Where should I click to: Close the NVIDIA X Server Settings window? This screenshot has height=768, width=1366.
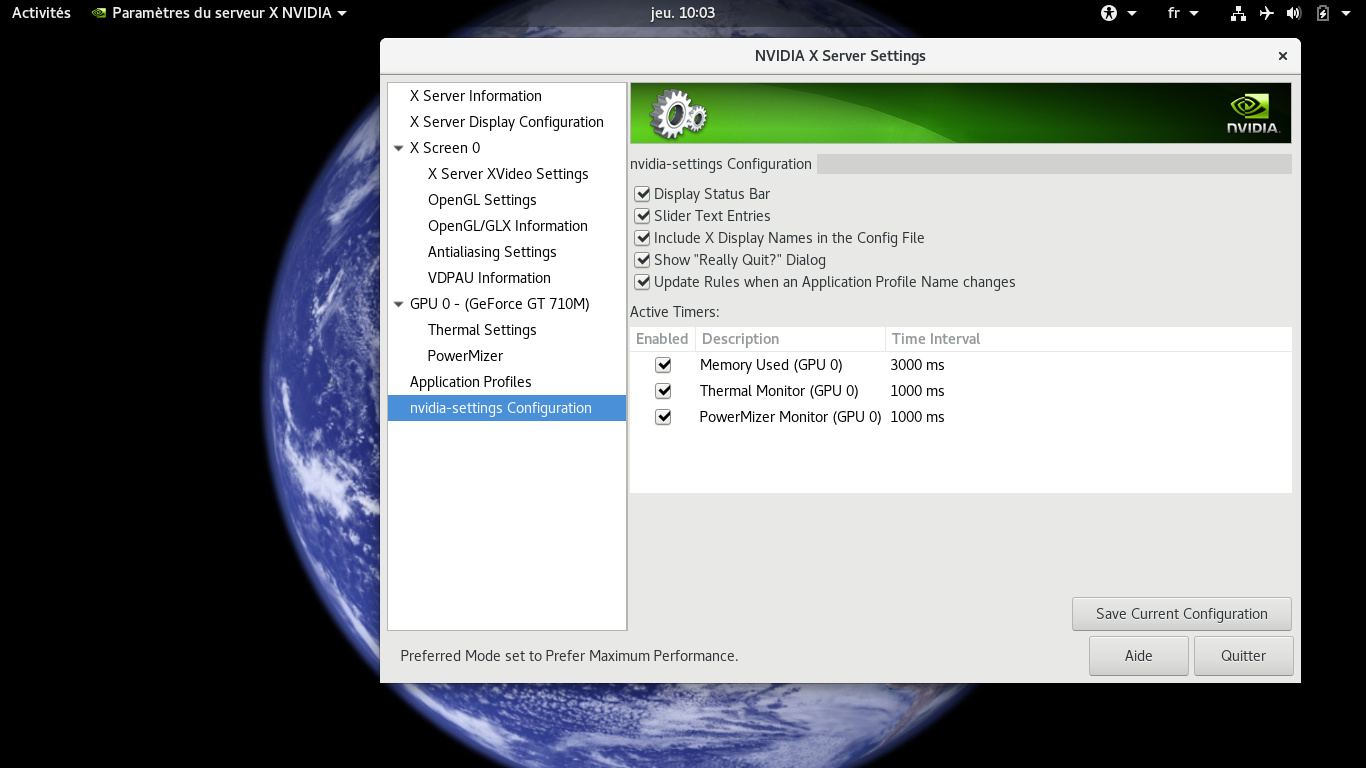(x=1283, y=56)
